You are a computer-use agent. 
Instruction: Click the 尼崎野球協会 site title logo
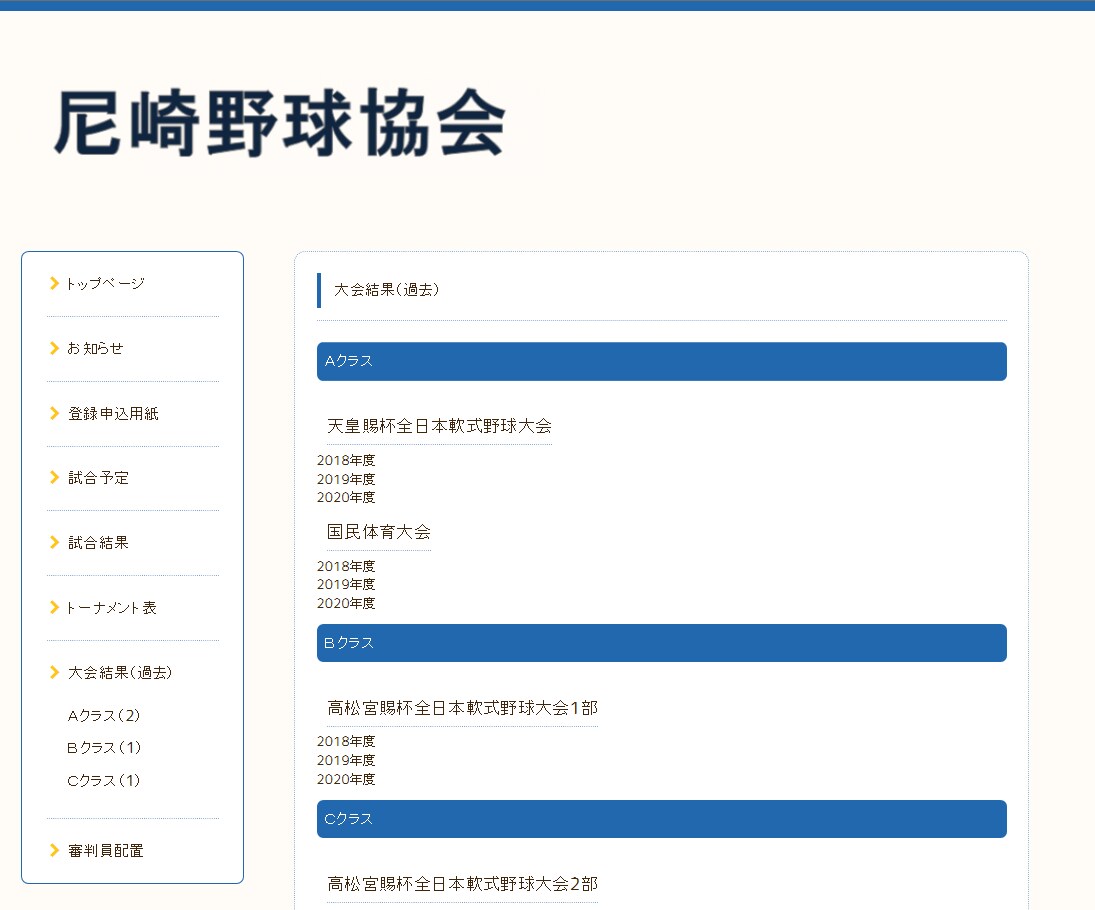click(x=279, y=123)
